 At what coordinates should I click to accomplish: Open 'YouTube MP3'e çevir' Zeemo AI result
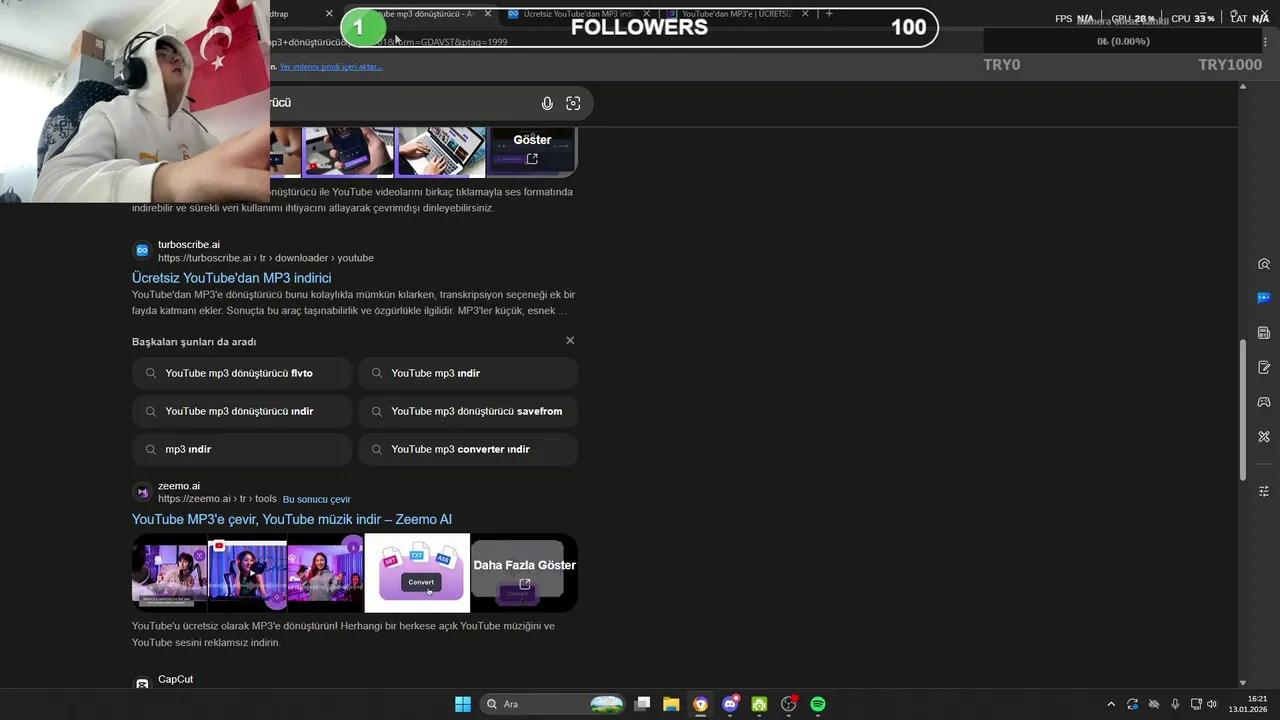[x=292, y=519]
